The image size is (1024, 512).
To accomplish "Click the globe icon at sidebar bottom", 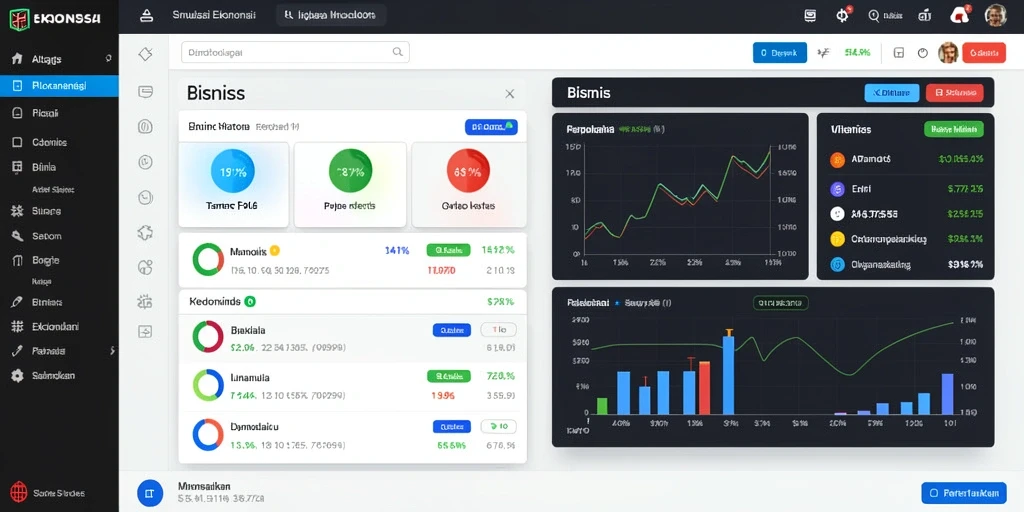I will pos(20,492).
